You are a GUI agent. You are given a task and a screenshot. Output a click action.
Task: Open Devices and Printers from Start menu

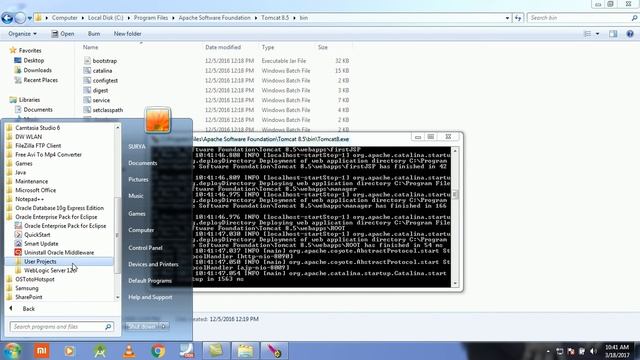153,264
